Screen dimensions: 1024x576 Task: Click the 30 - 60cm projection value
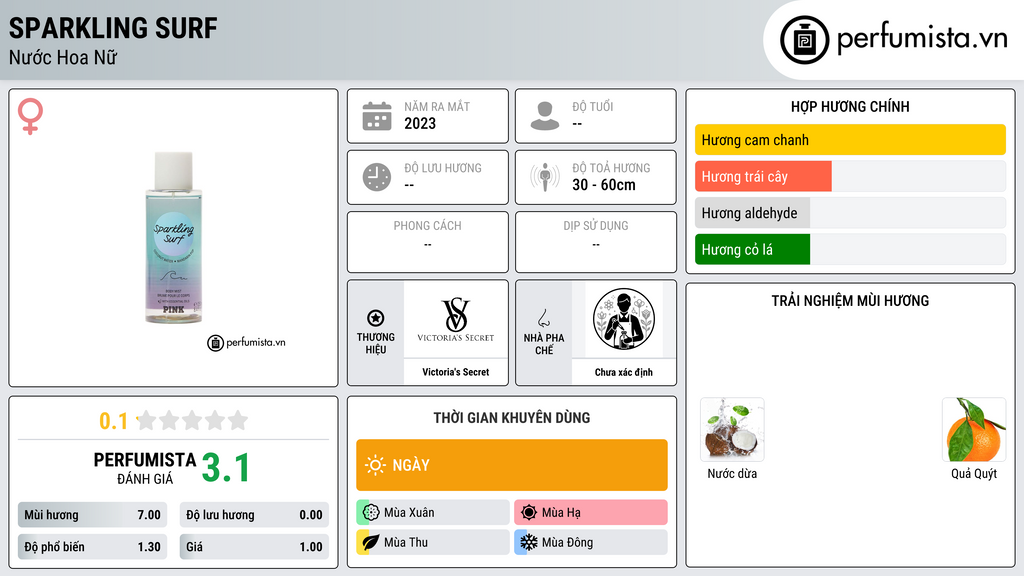(x=604, y=185)
